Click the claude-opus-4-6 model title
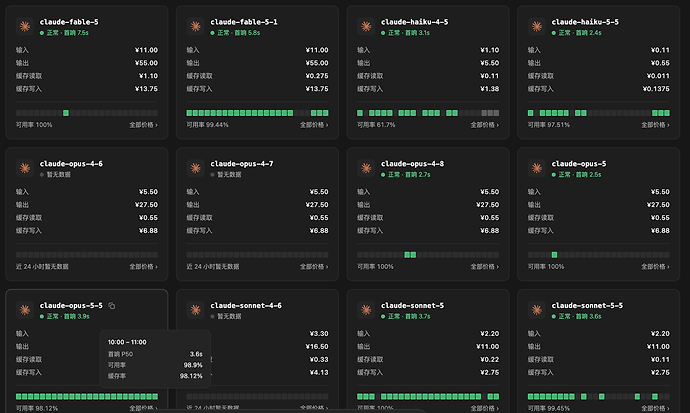The width and height of the screenshot is (690, 413). [71, 164]
